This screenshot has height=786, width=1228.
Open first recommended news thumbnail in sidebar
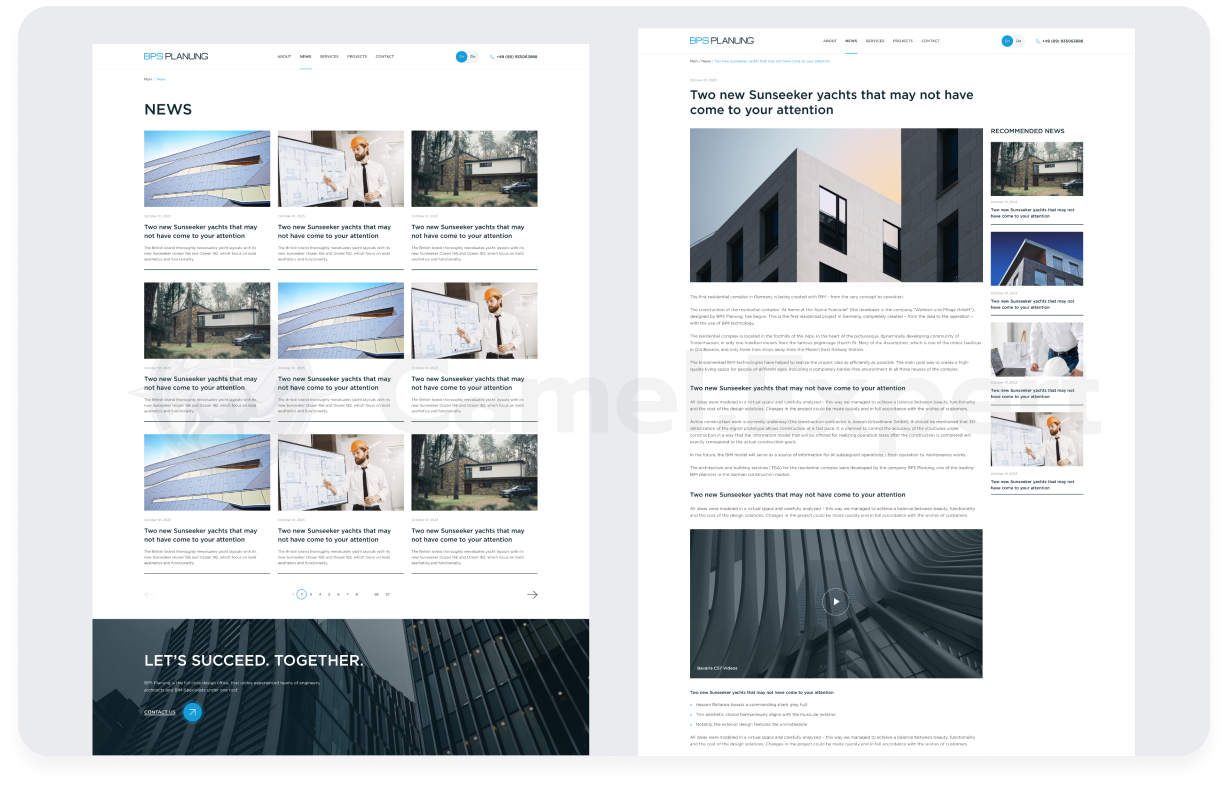pos(1036,169)
